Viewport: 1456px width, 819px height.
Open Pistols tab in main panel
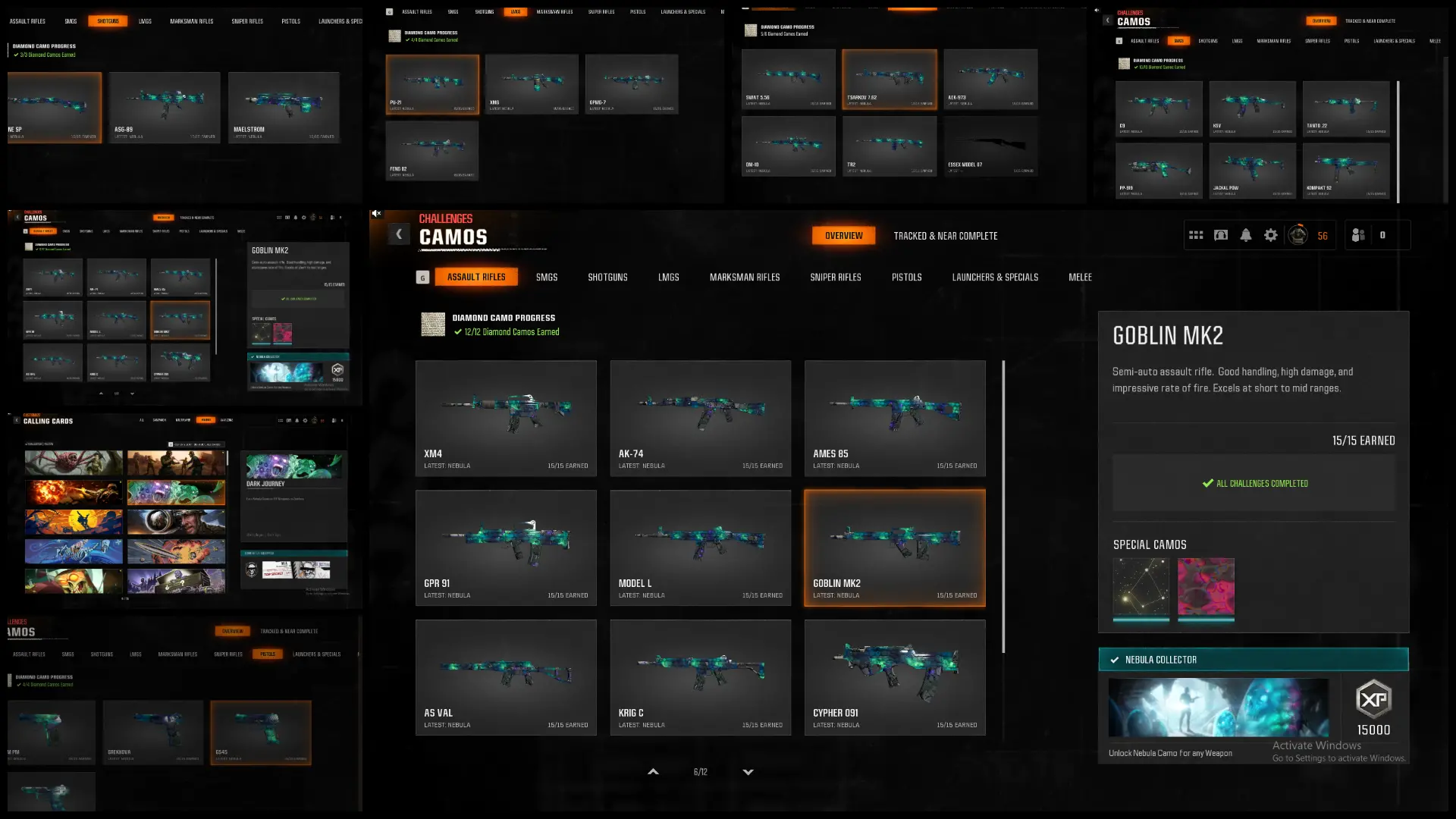coord(907,278)
